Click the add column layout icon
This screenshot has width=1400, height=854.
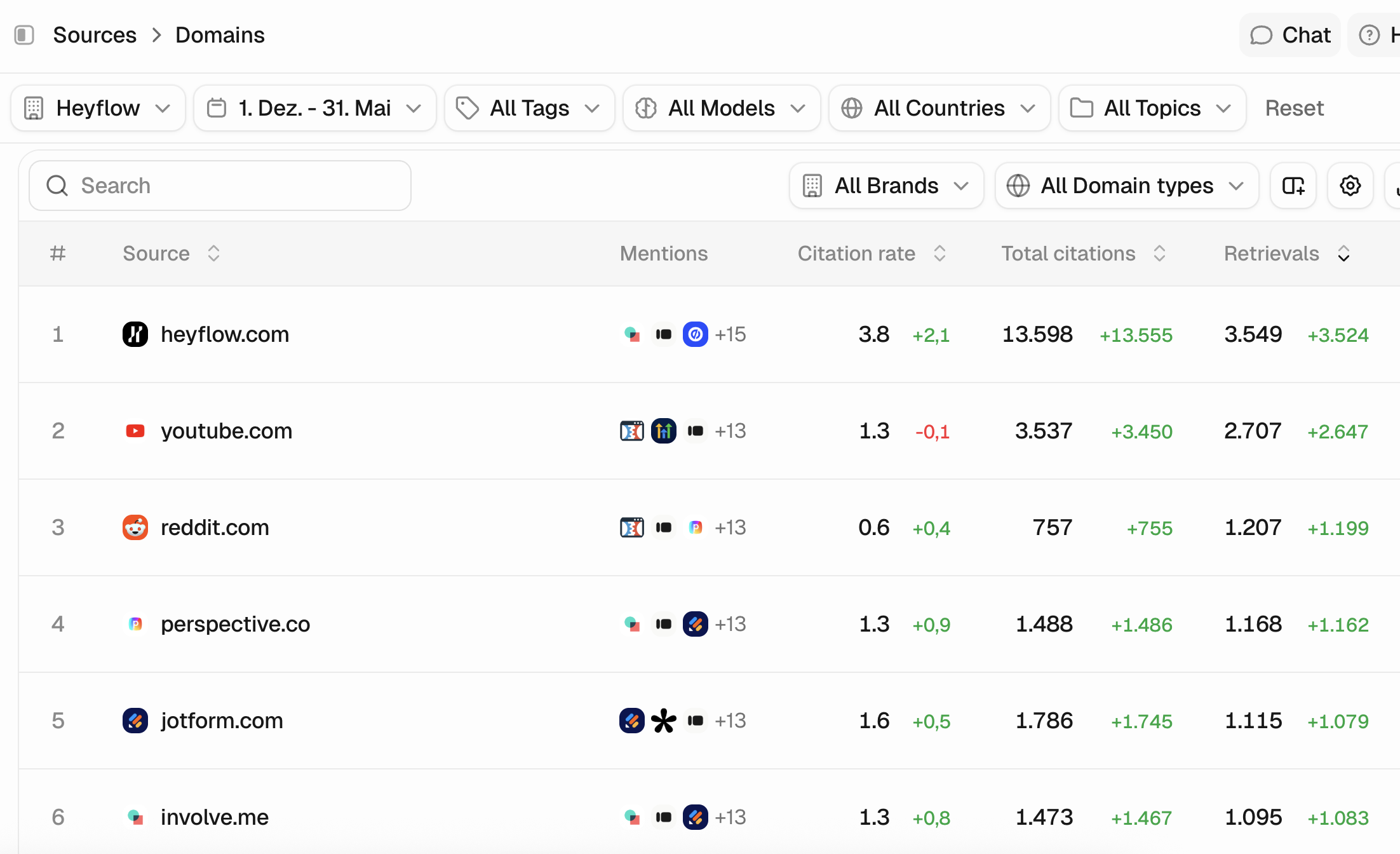(1293, 186)
